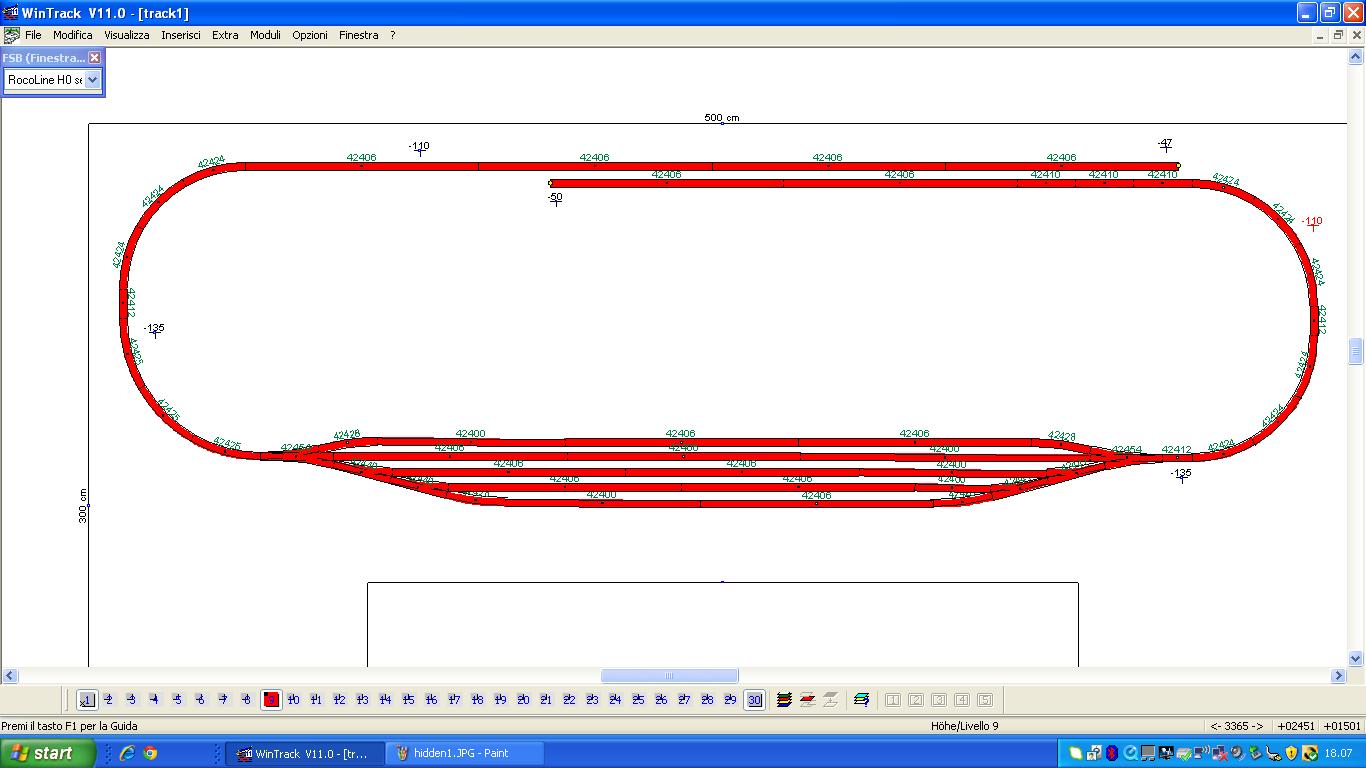Select layer 22 in the layer toolbar
The image size is (1366, 768).
point(570,700)
